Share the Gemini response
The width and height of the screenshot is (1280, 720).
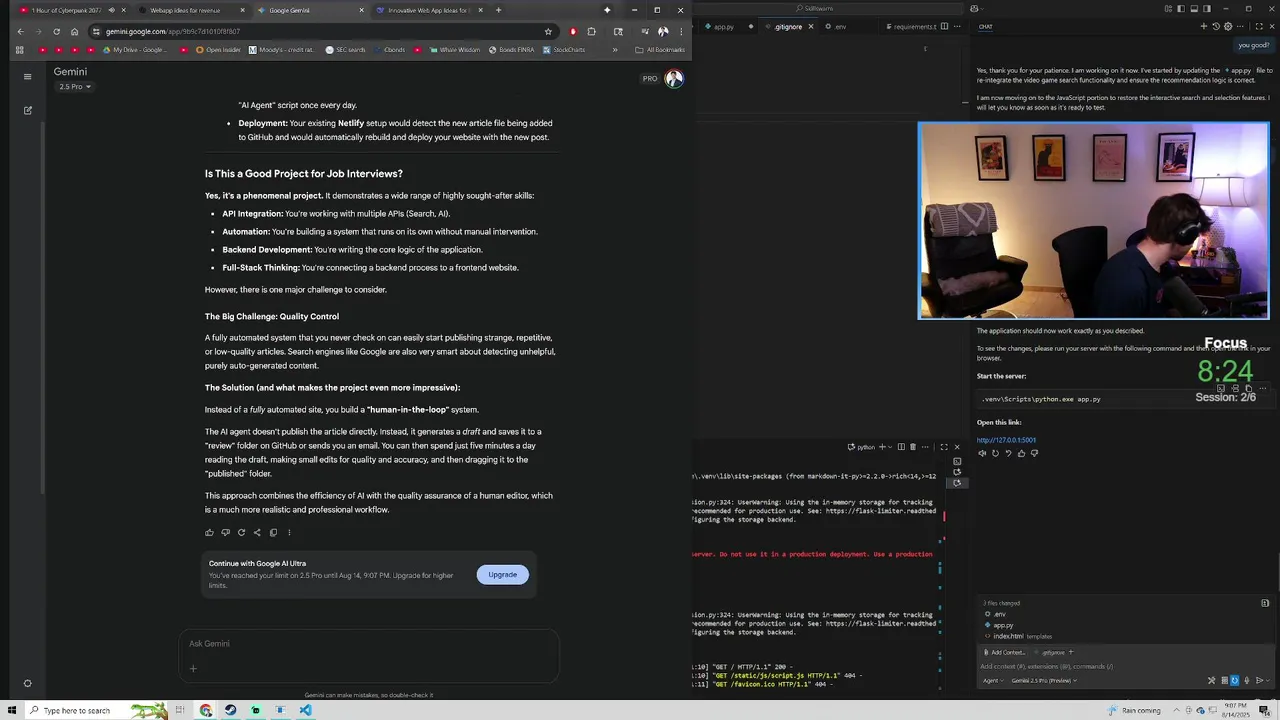pos(257,532)
